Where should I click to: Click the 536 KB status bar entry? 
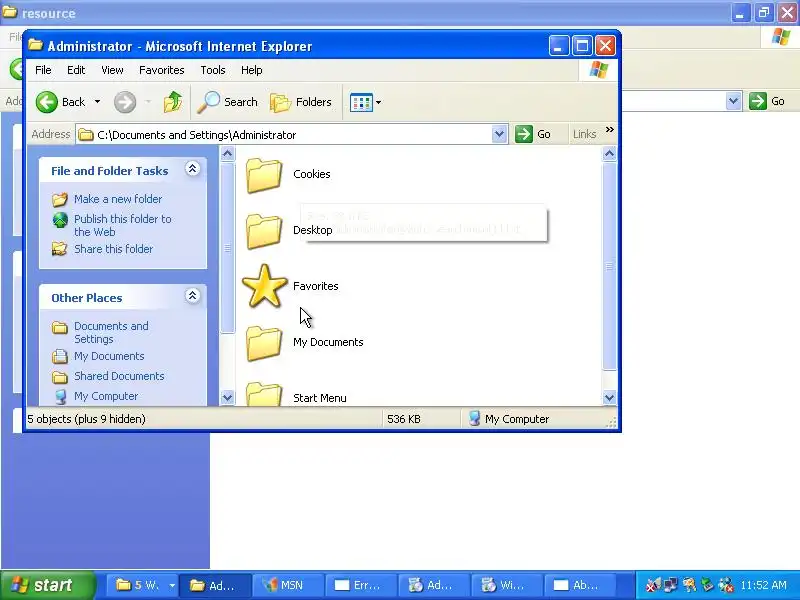coord(404,419)
